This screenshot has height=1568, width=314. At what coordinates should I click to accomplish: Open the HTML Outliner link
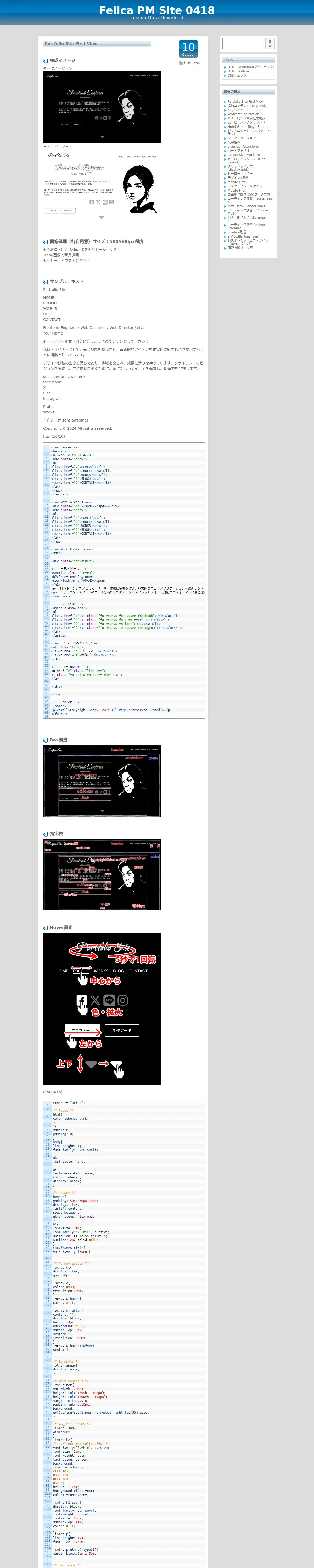tap(239, 71)
